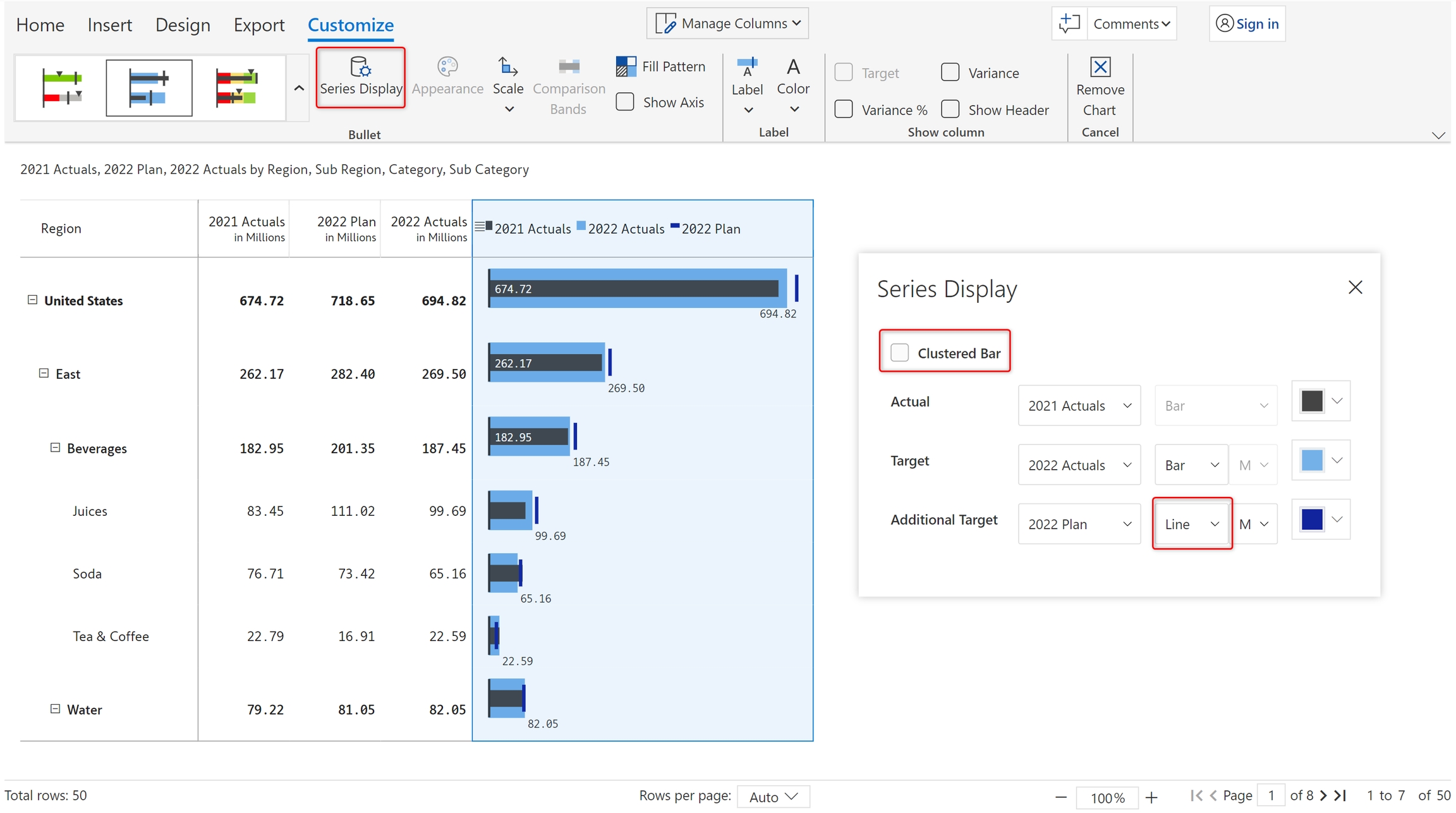Image resolution: width=1456 pixels, height=813 pixels.
Task: Open the Export tab
Action: point(258,25)
